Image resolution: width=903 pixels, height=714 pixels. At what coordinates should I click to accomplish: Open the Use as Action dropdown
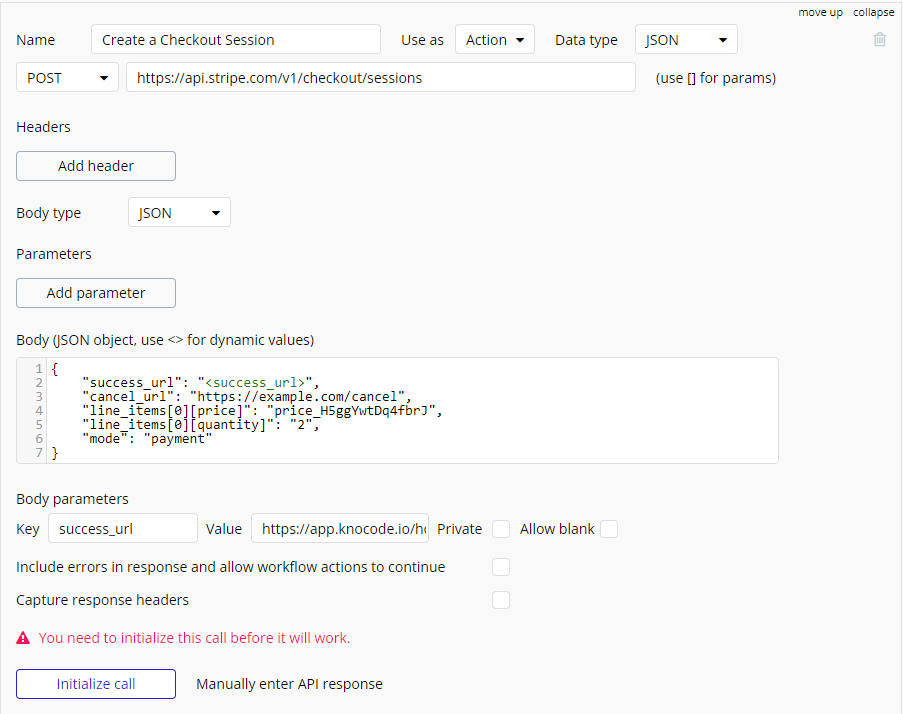[495, 39]
